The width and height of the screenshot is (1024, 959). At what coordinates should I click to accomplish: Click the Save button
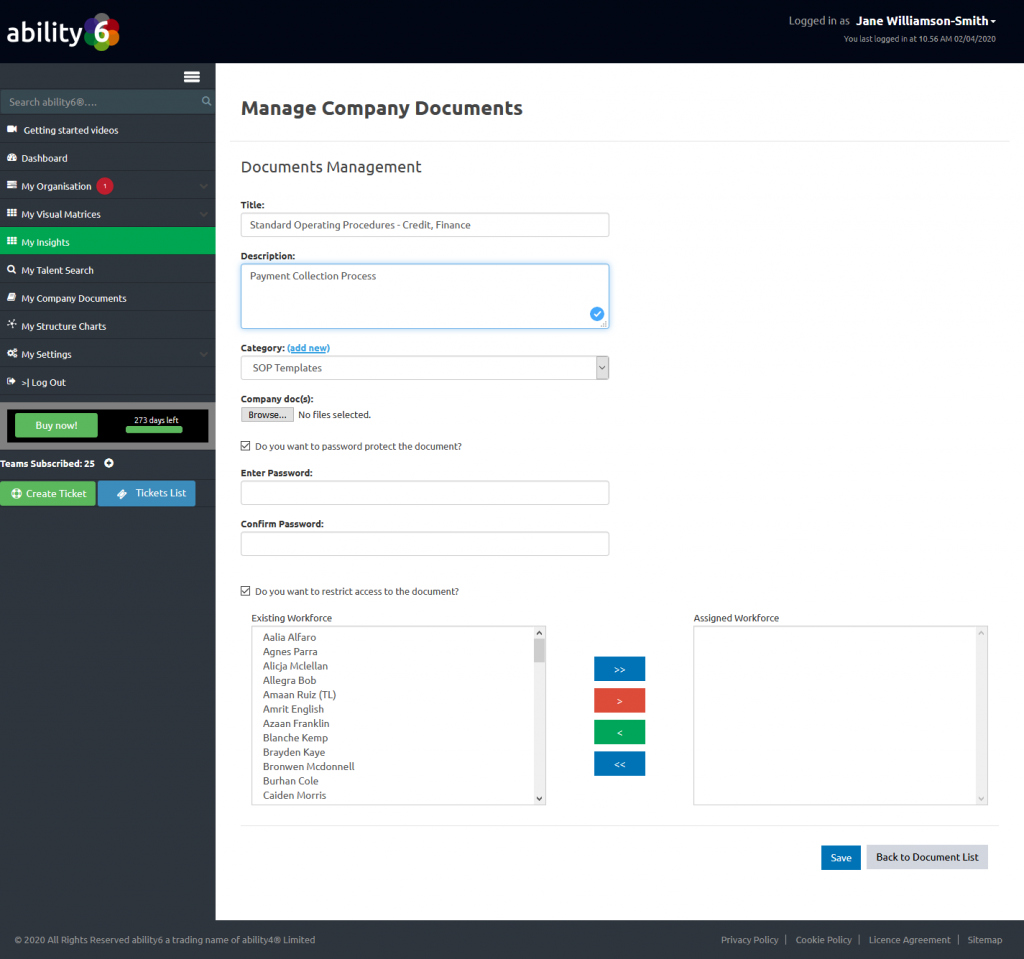tap(840, 857)
